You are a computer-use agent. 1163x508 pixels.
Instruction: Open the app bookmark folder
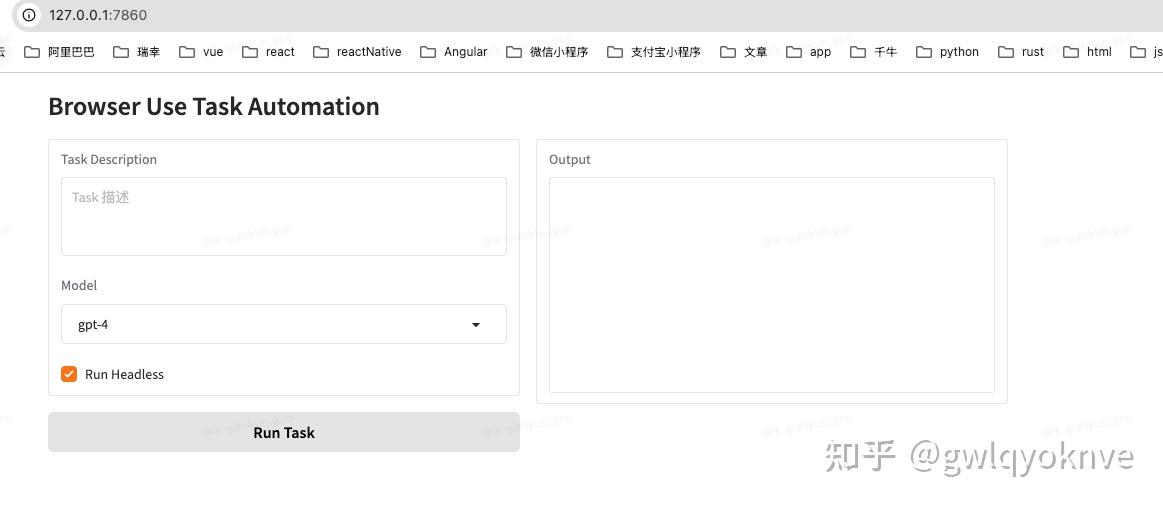point(808,52)
